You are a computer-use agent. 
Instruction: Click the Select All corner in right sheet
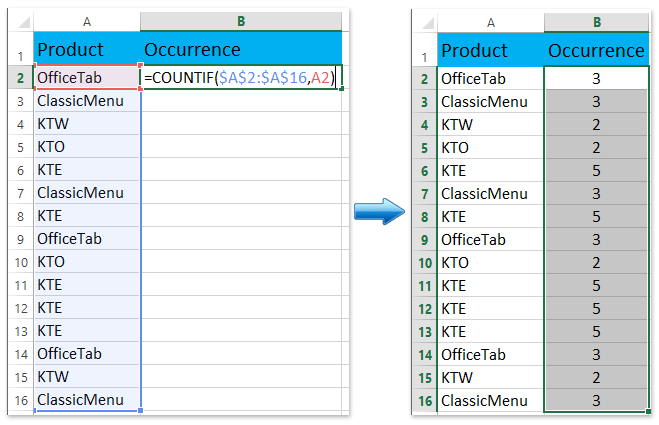coord(423,21)
